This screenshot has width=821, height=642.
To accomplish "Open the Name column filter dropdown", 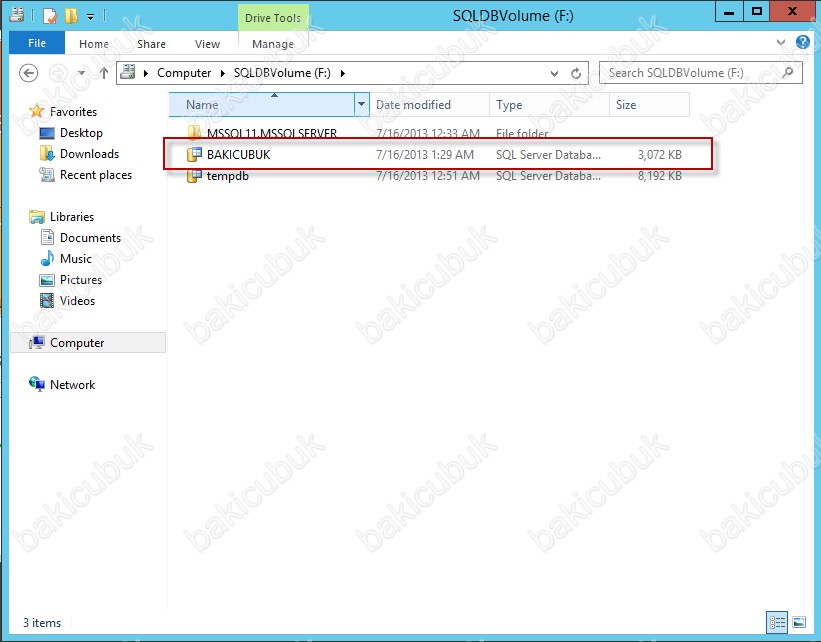I will click(x=361, y=105).
